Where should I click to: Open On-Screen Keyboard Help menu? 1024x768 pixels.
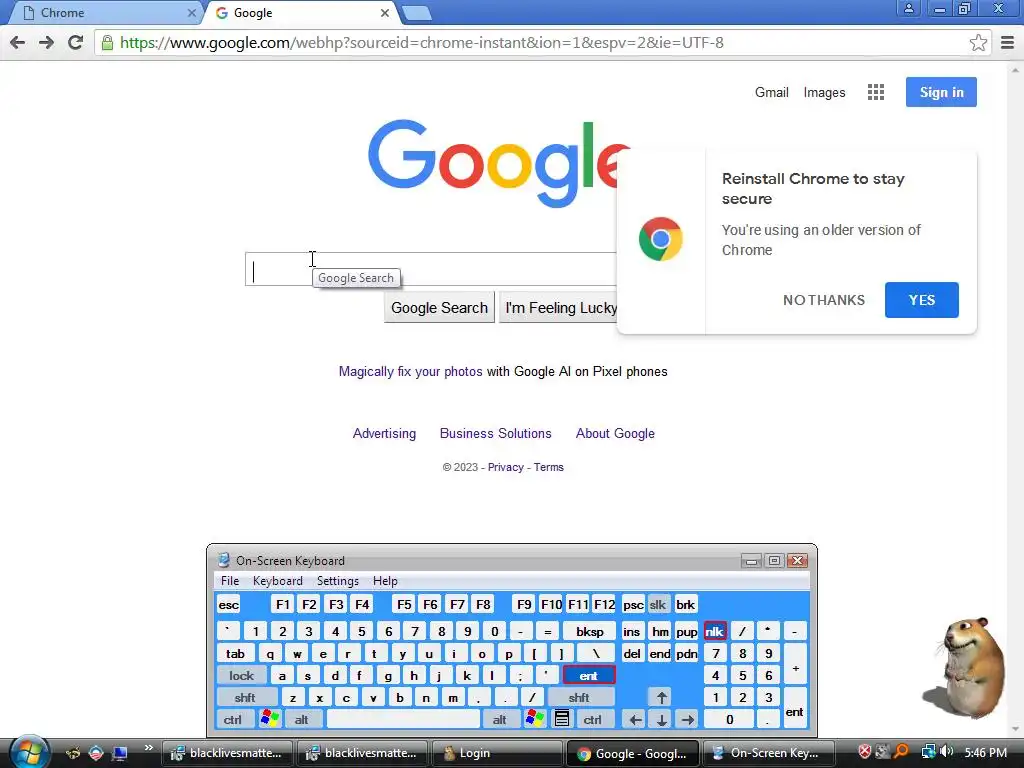(x=385, y=581)
